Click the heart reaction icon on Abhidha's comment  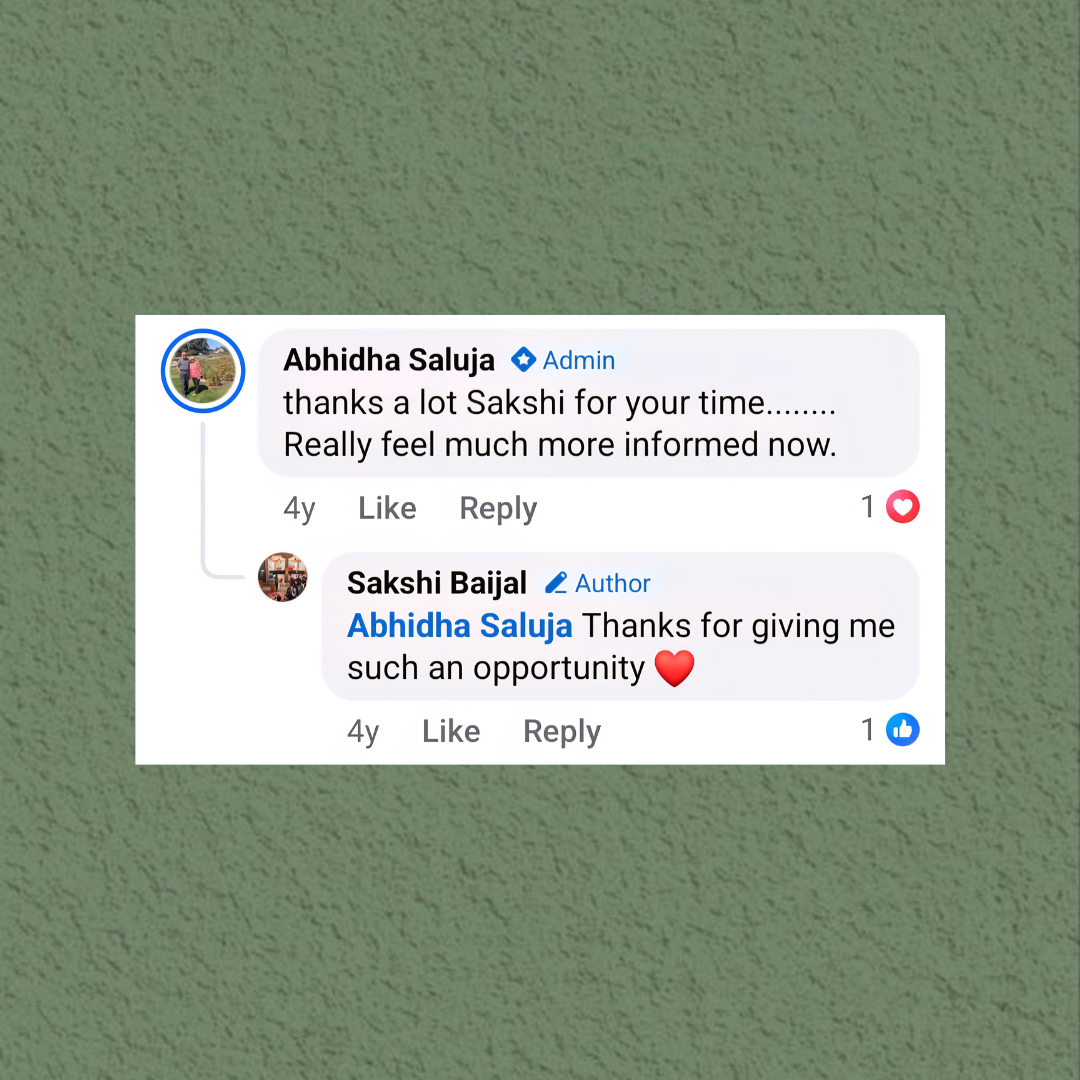click(902, 507)
